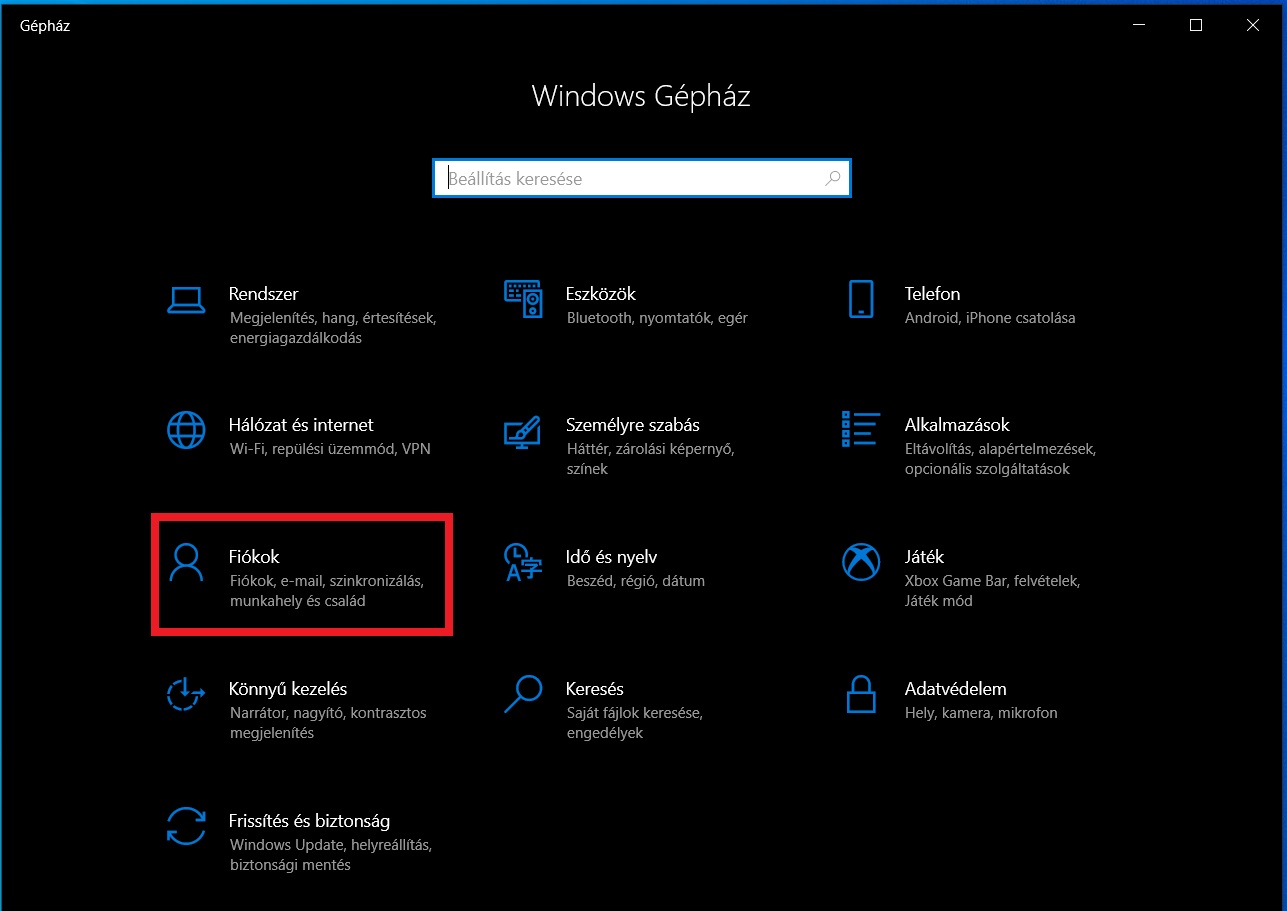Click the Személyre szabás brush icon
Image resolution: width=1287 pixels, height=911 pixels.
coord(522,430)
